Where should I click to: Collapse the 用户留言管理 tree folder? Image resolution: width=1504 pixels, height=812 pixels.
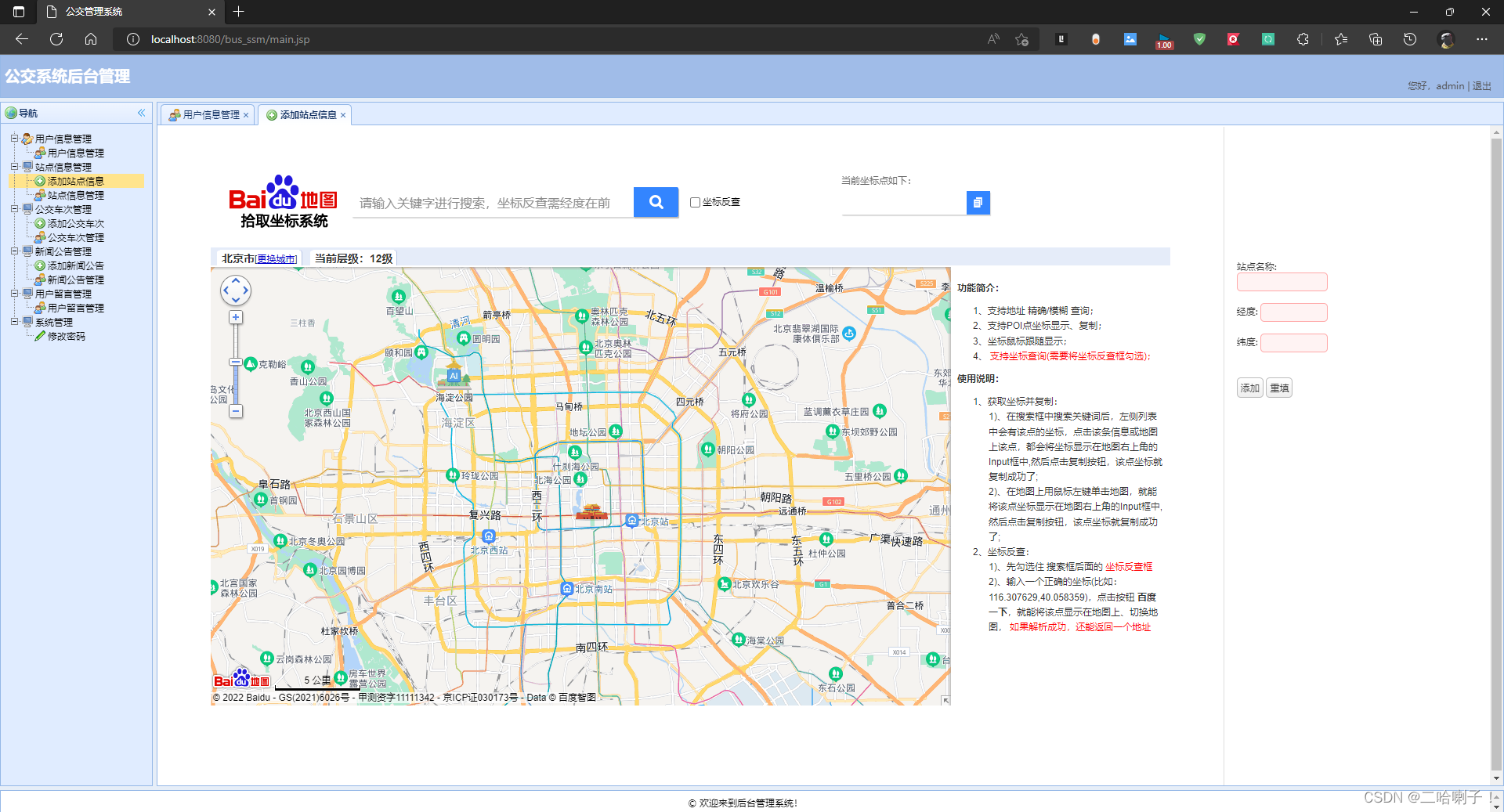tap(14, 294)
